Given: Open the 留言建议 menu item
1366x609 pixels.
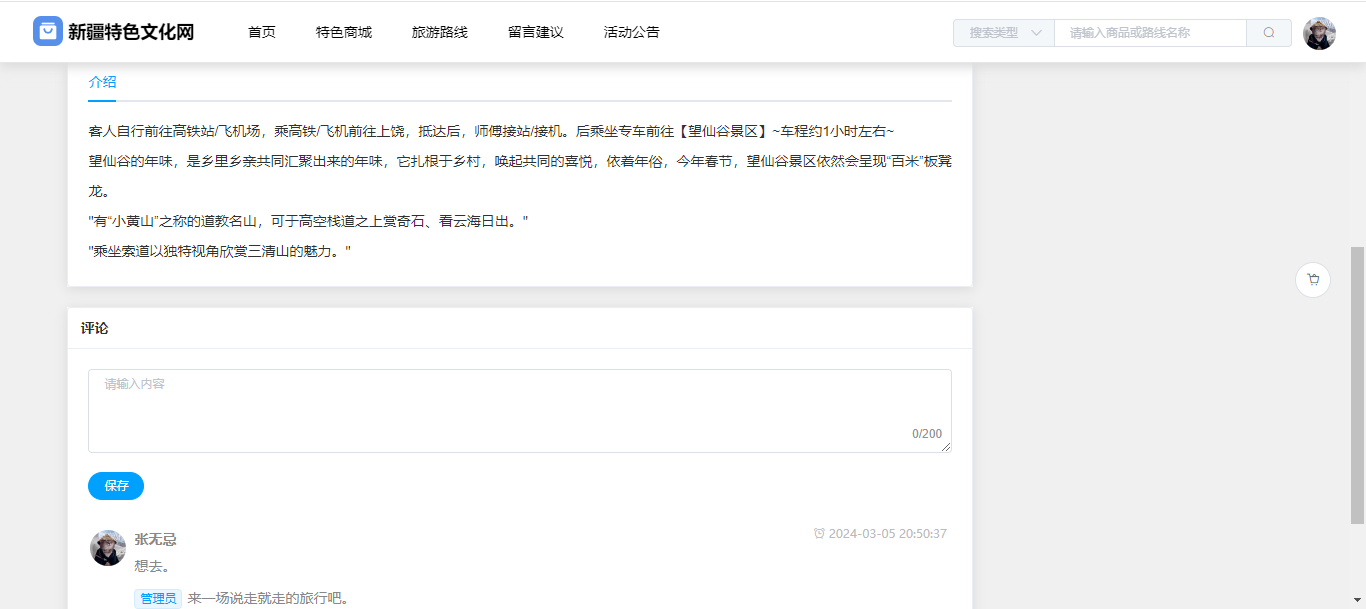Looking at the screenshot, I should click(536, 32).
